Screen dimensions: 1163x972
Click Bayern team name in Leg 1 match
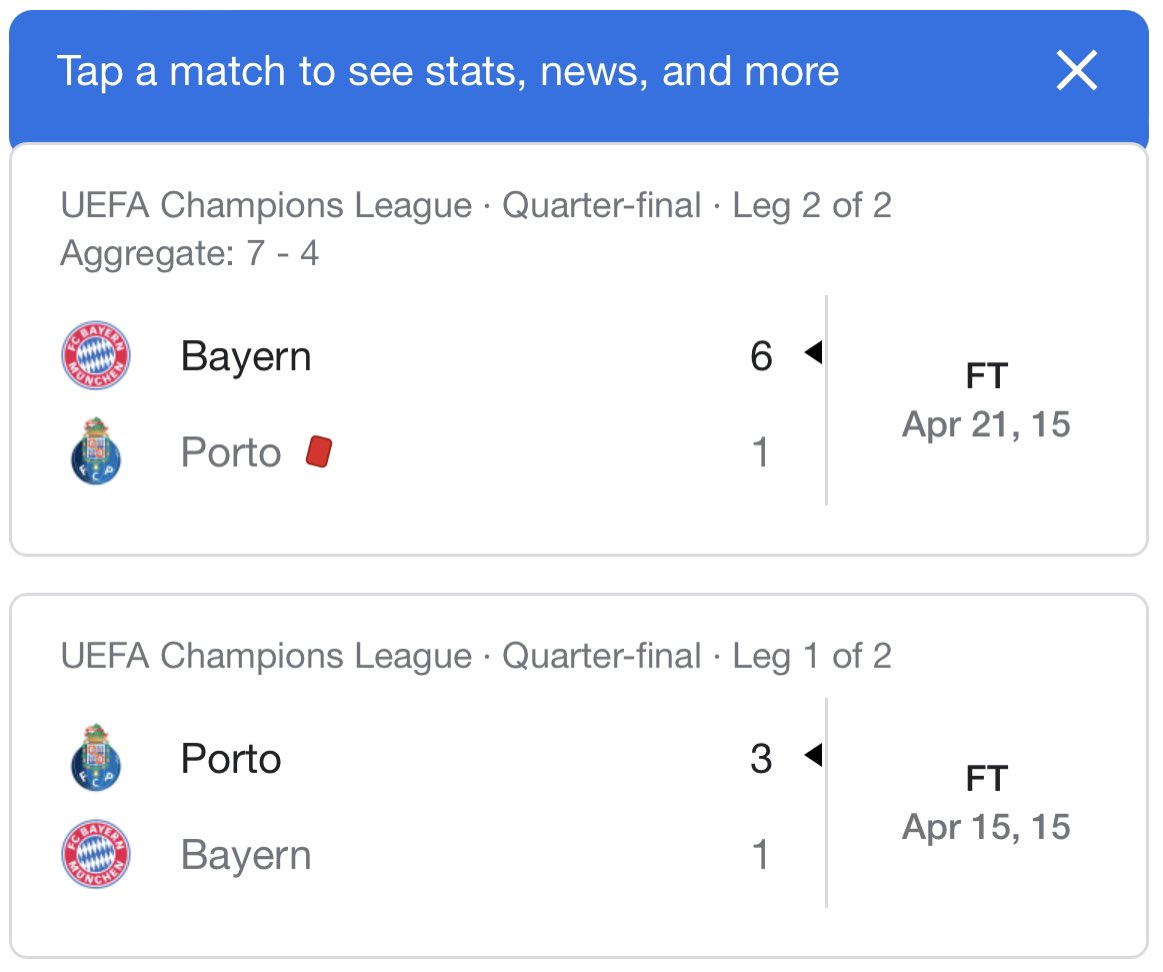click(x=246, y=856)
